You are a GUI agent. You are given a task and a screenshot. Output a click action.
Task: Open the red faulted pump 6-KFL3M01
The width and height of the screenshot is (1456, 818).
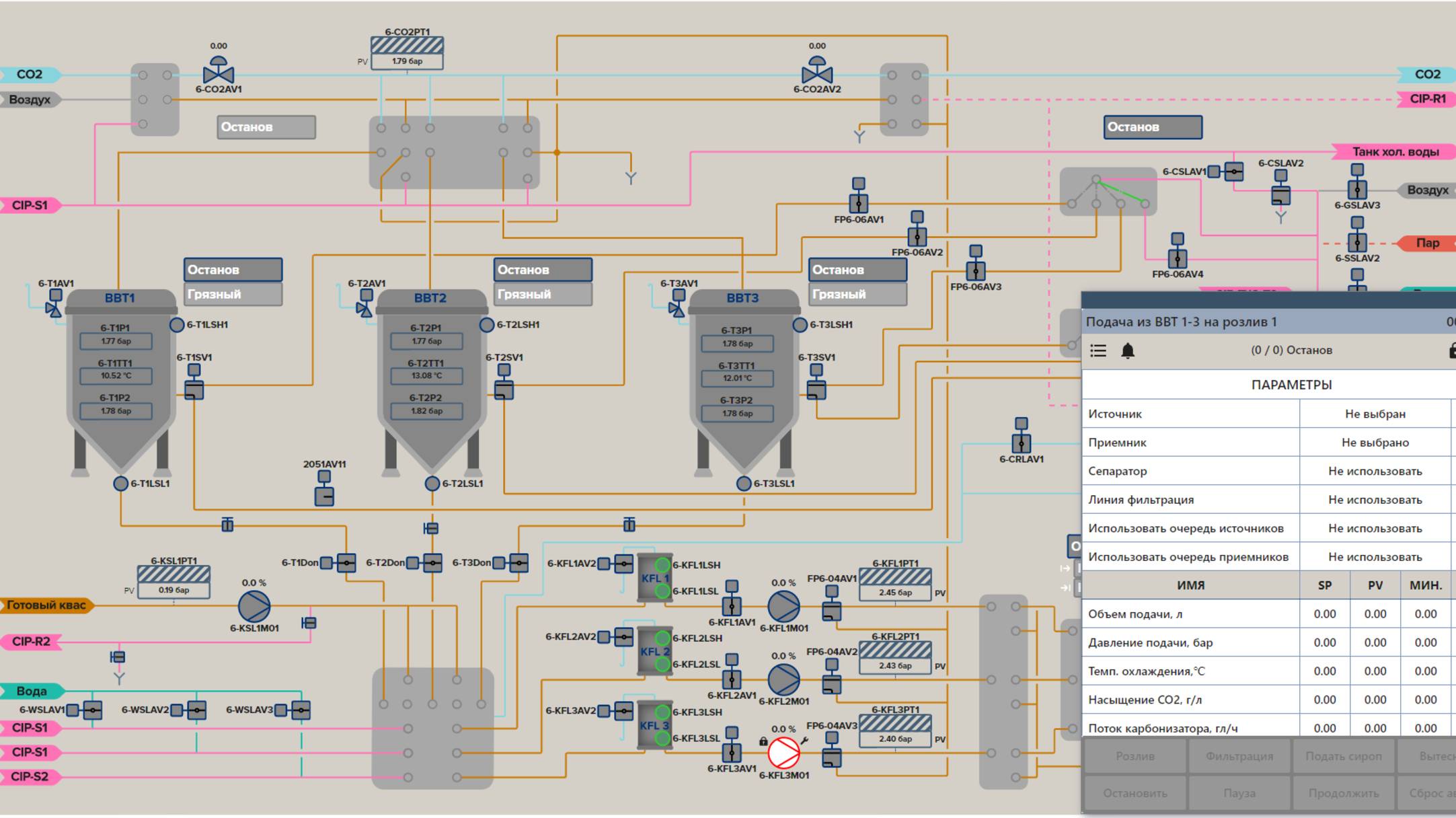coord(783,753)
